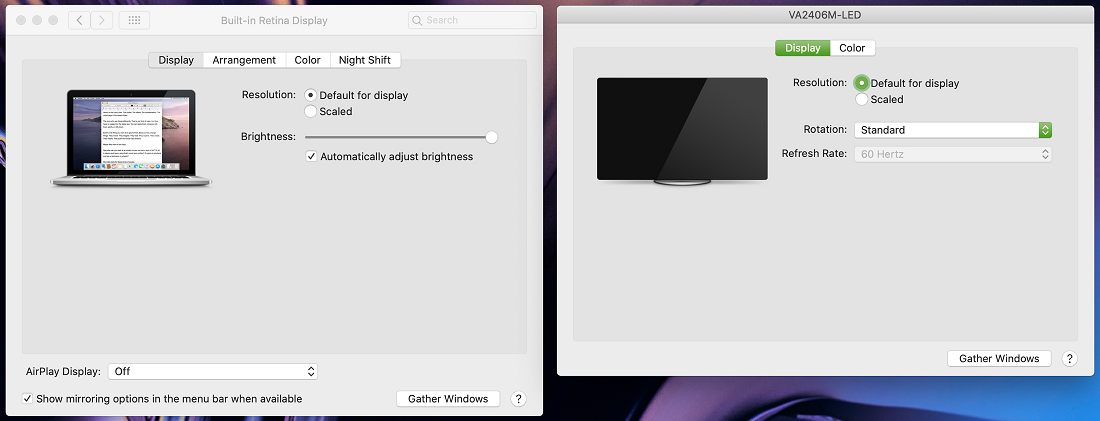The width and height of the screenshot is (1100, 421).
Task: Toggle show mirroring options in menu bar
Action: pyautogui.click(x=28, y=399)
